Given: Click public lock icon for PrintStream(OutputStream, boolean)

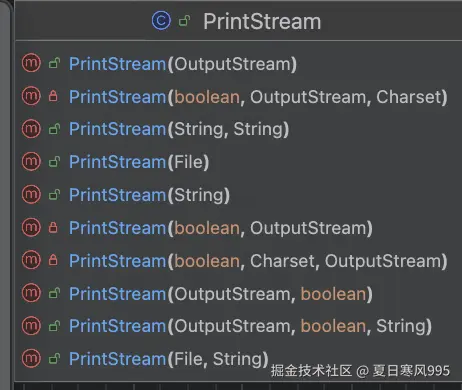Looking at the screenshot, I should click(54, 293).
